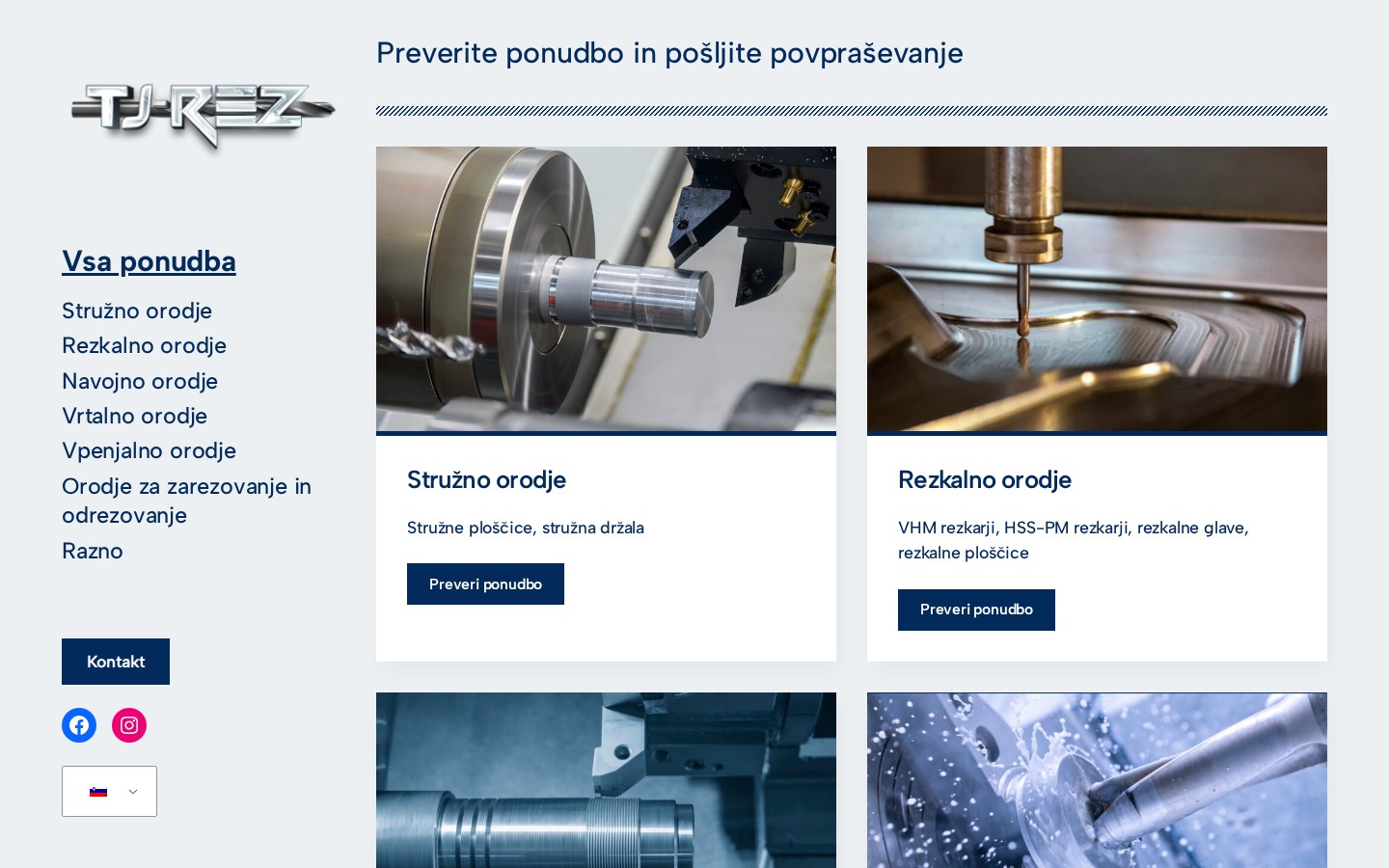Select the Slovenian flag language option
Image resolution: width=1389 pixels, height=868 pixels.
pyautogui.click(x=98, y=792)
